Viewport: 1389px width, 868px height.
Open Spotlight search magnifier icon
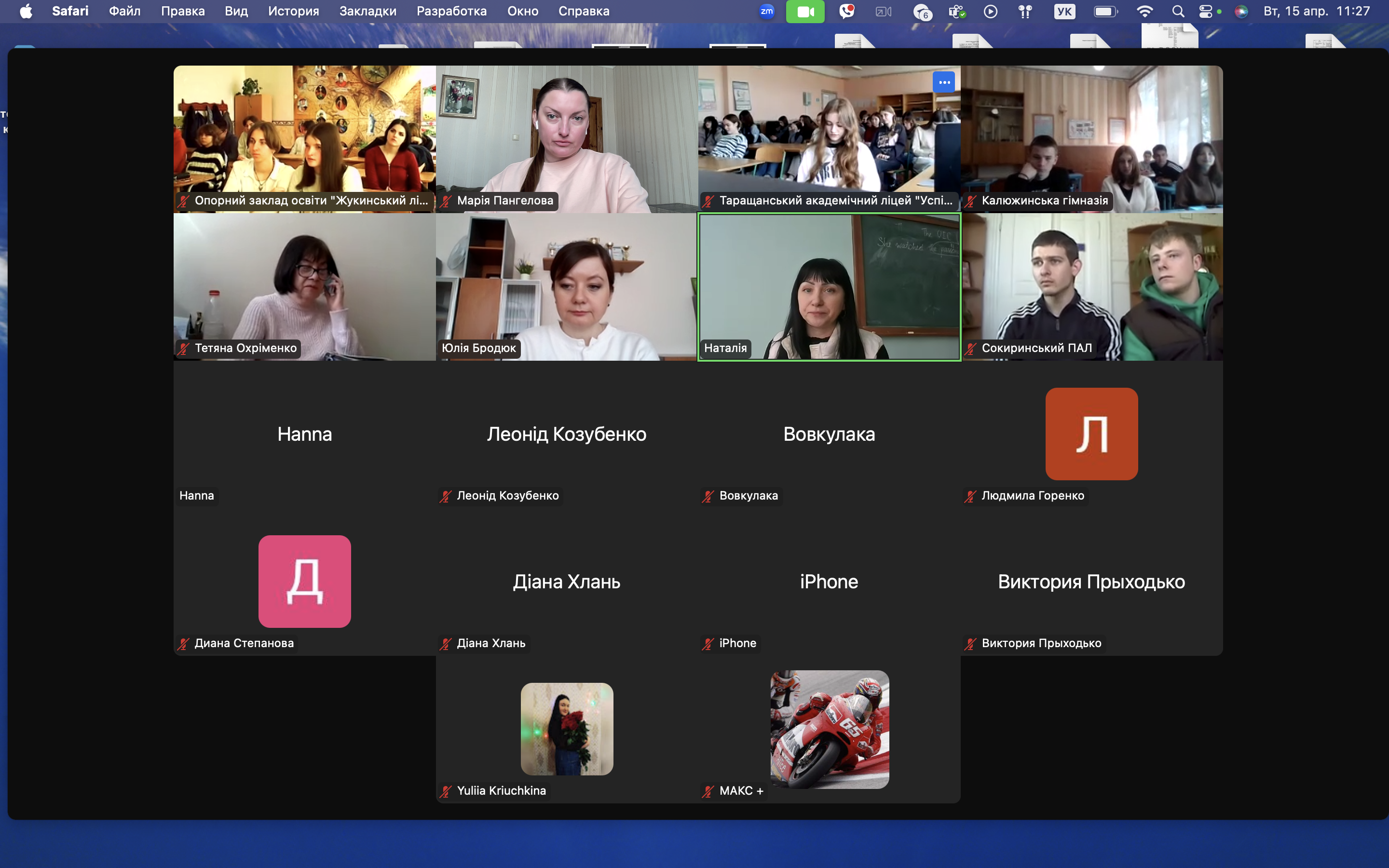[1178, 12]
